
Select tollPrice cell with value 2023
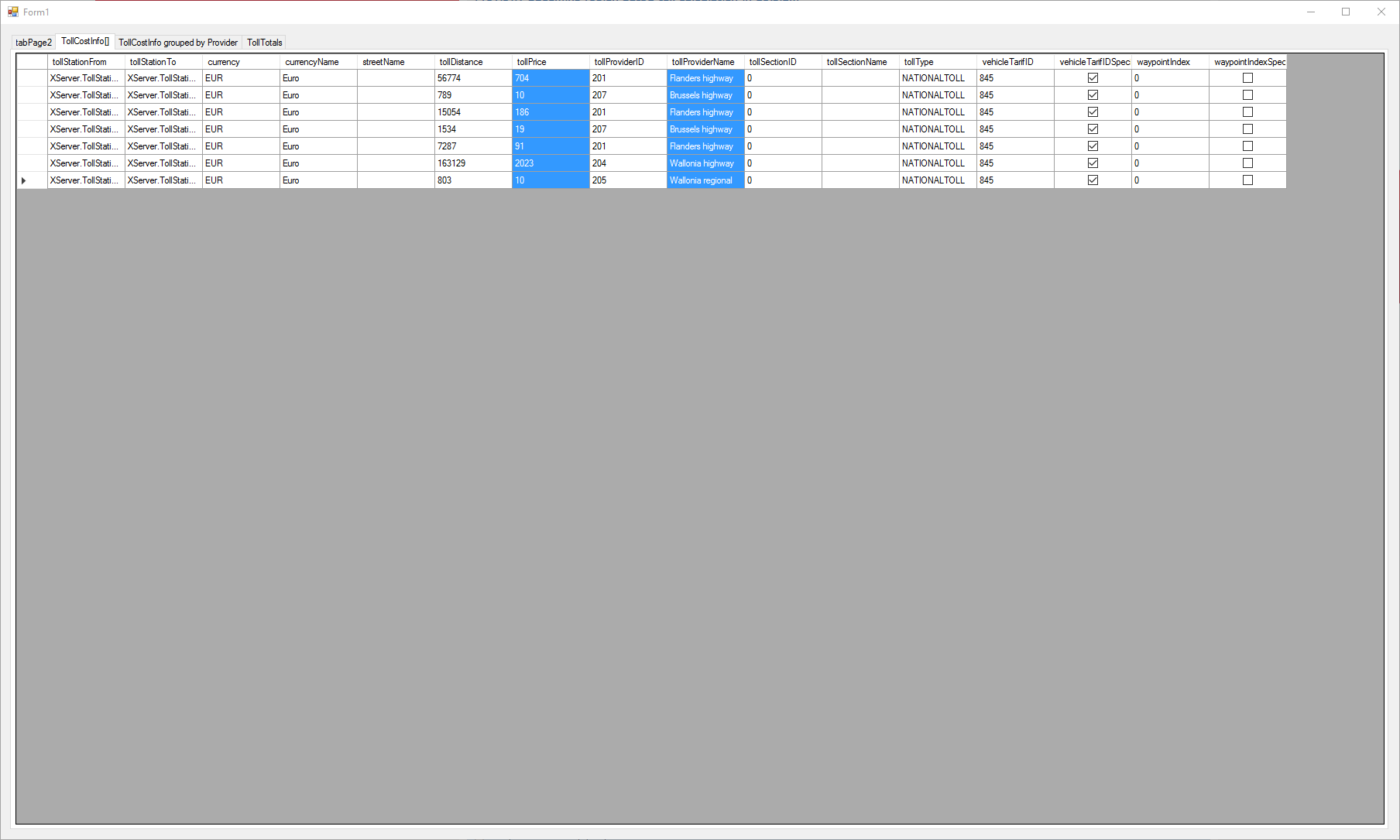tap(550, 163)
